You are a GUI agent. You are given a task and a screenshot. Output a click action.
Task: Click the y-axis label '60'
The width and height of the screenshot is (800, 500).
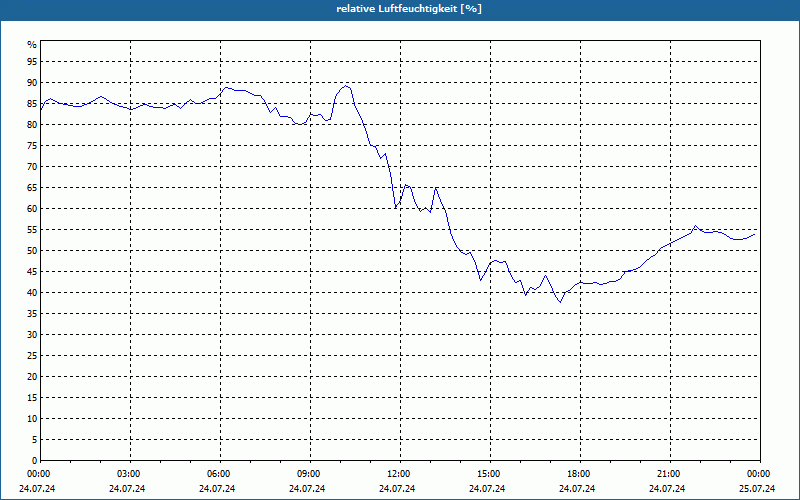click(x=32, y=209)
